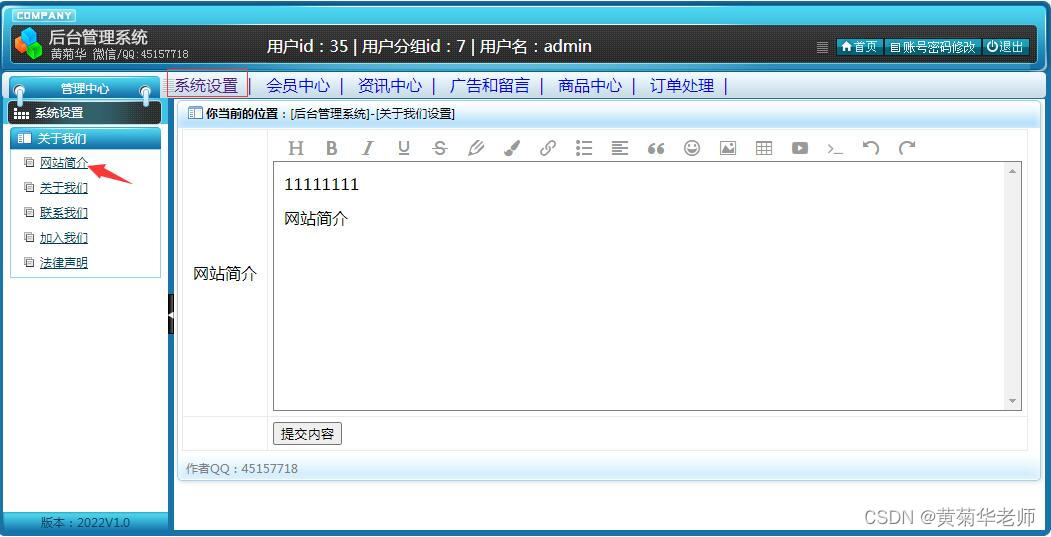Viewport: 1051px width, 537px height.
Task: Go to 商品中心 tab
Action: click(x=590, y=86)
